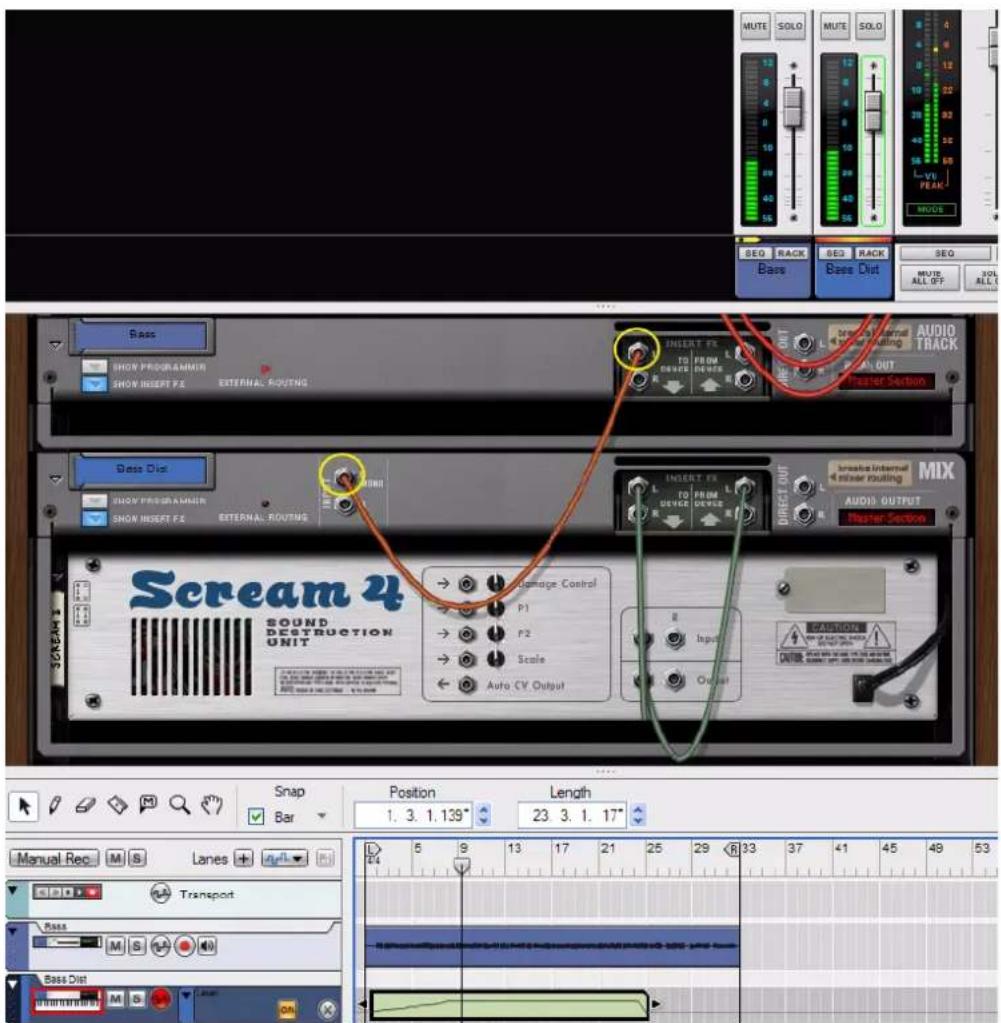Viewport: 1001px width, 1023px height.
Task: Select the Eraser tool
Action: [x=86, y=804]
